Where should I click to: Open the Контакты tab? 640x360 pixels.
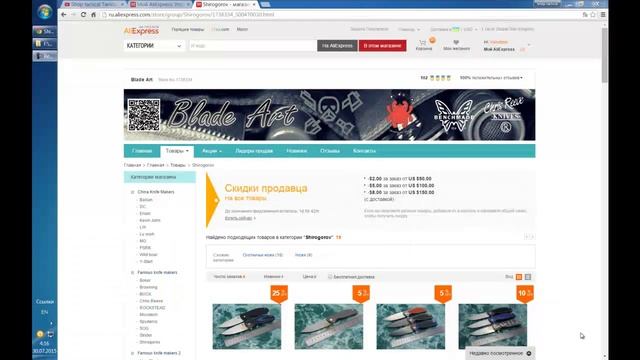(x=364, y=151)
